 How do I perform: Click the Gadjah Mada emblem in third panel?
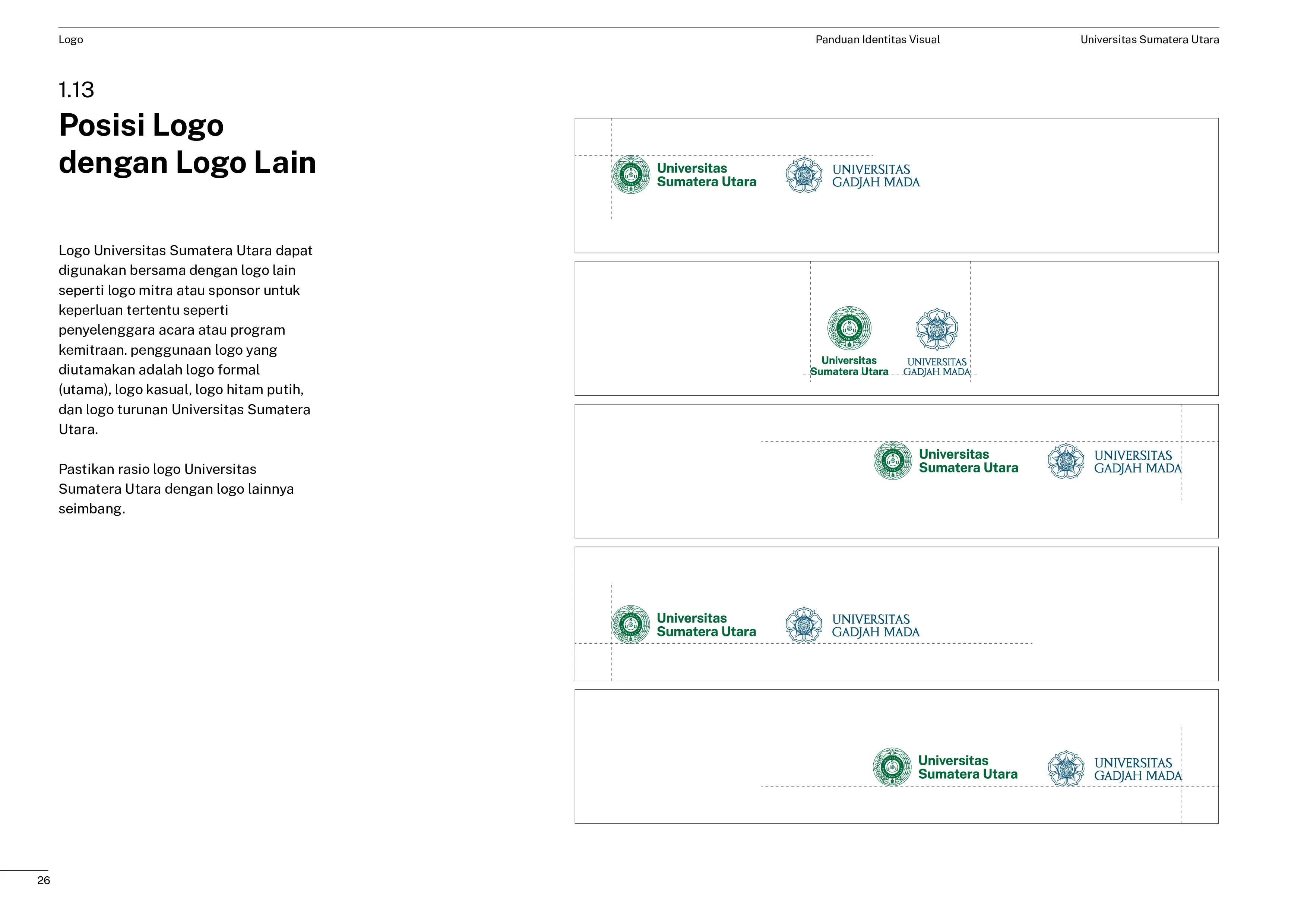click(1066, 461)
